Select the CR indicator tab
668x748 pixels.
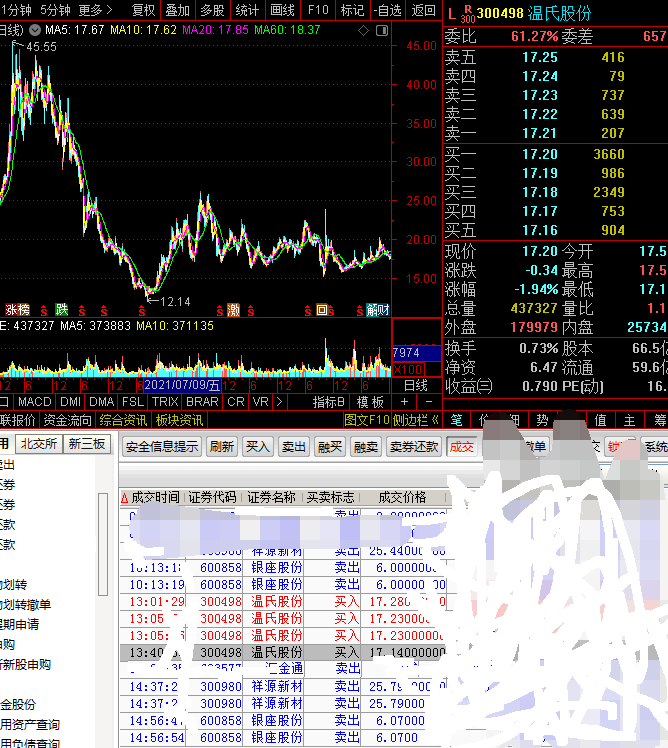[236, 402]
